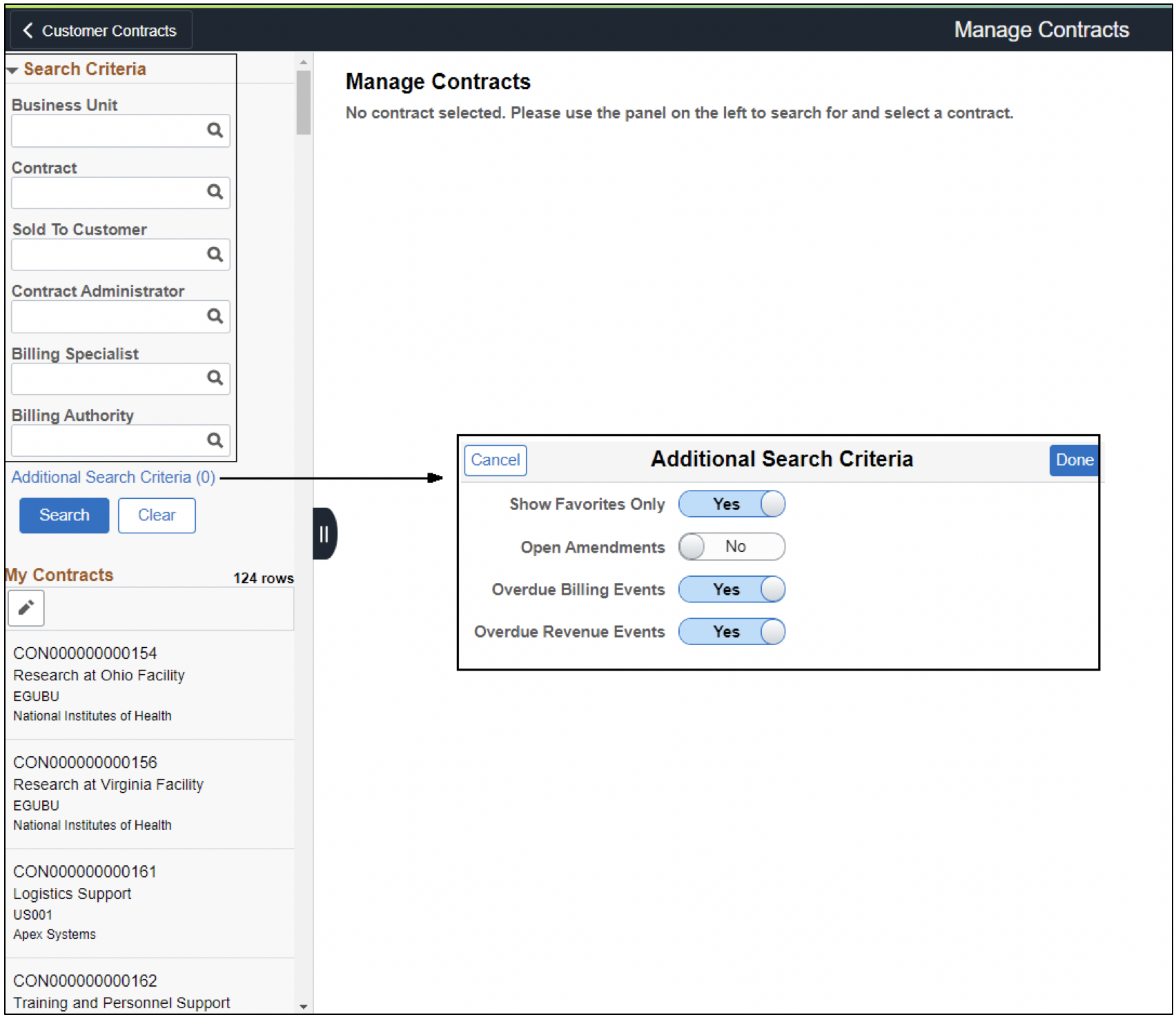Screen dimensions: 1176x1017
Task: Click Done in the Additional Search Criteria dialog
Action: [1073, 460]
